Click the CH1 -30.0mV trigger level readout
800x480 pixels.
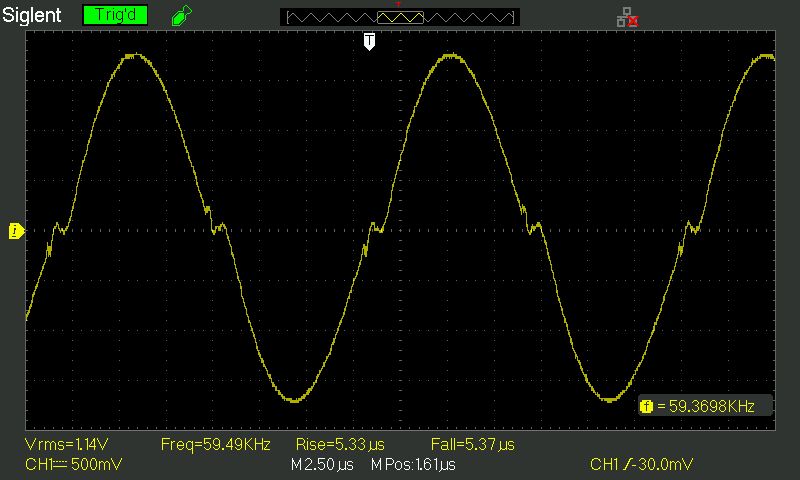641,464
